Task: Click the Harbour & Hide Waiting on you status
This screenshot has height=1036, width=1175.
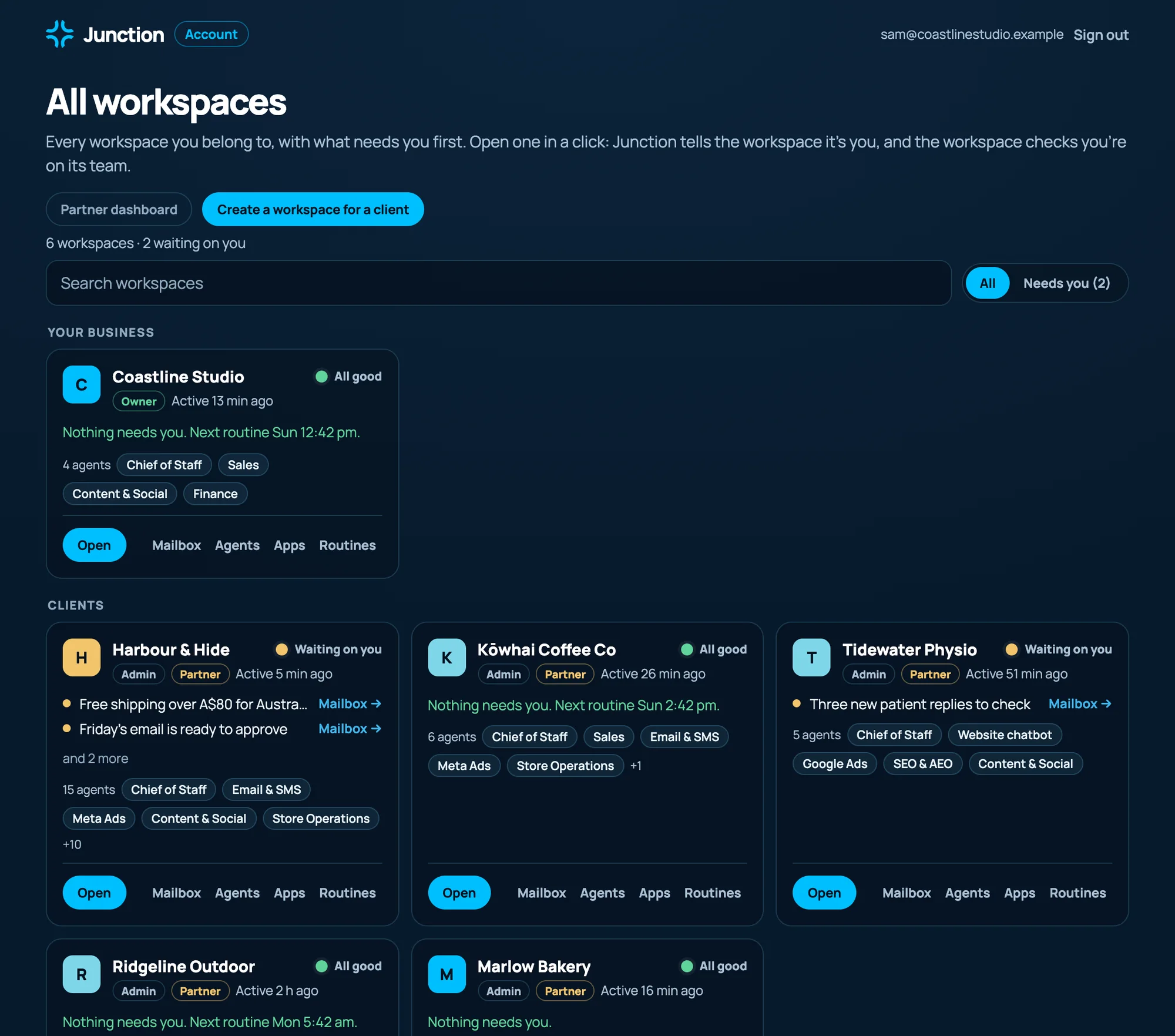Action: pyautogui.click(x=329, y=649)
